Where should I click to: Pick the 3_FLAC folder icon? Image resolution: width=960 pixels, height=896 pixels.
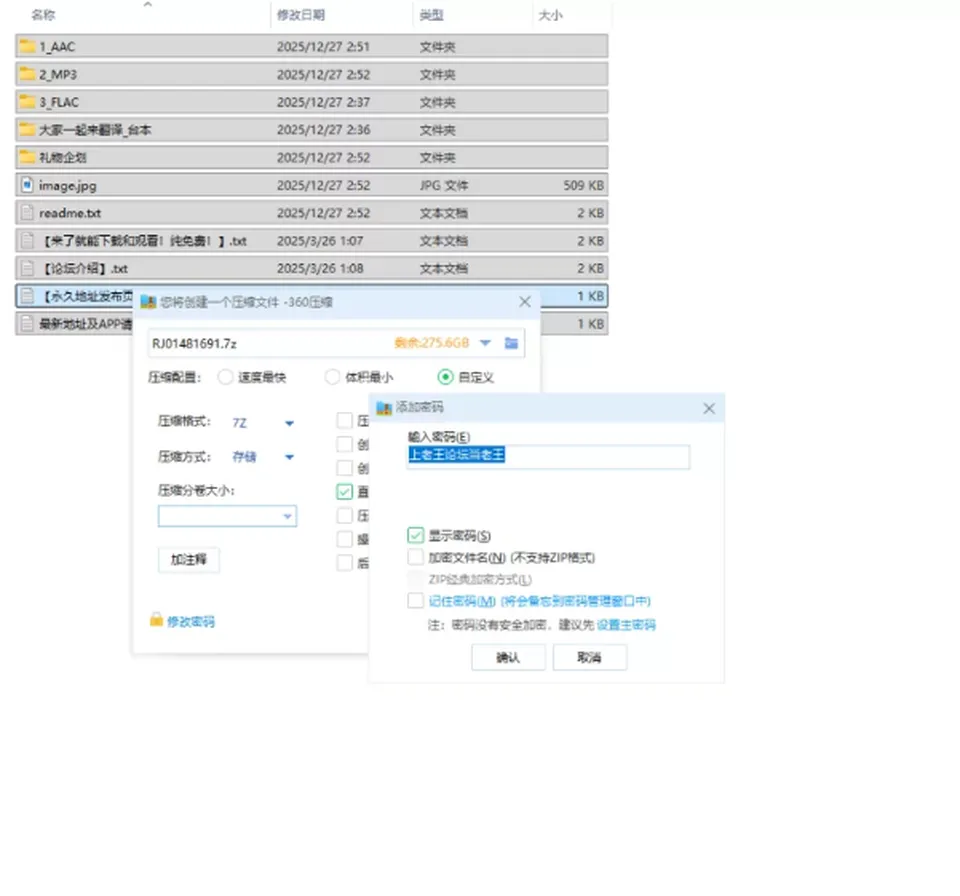(x=27, y=102)
